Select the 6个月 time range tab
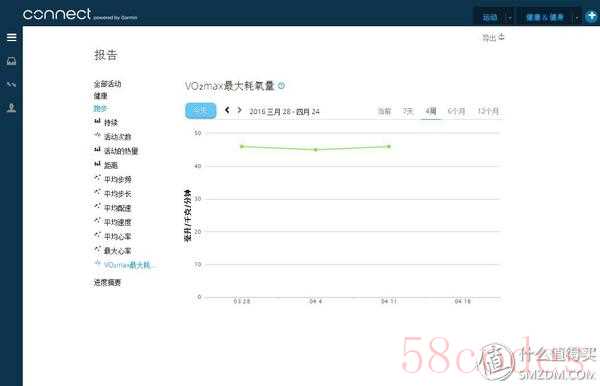 457,111
